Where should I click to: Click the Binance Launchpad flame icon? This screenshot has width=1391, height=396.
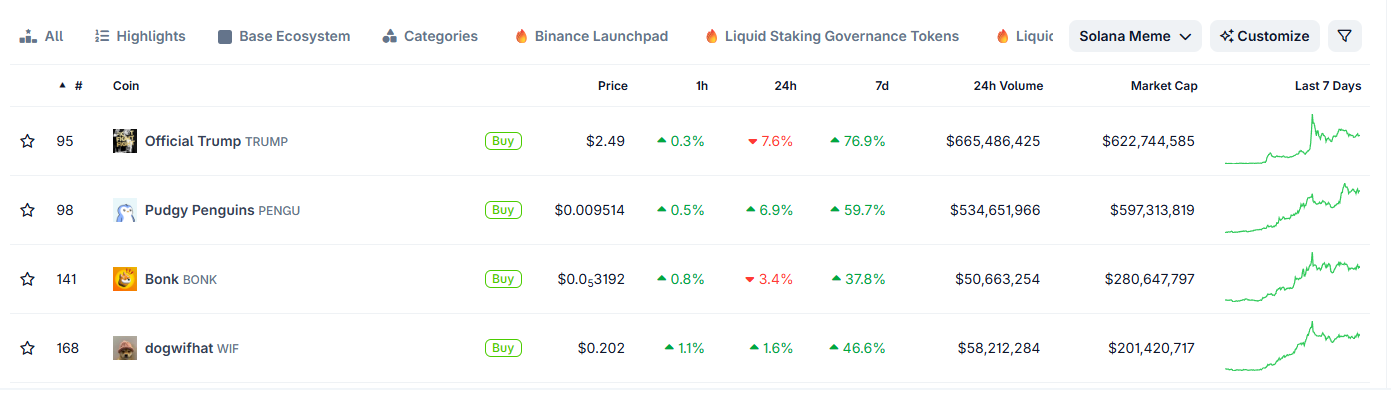click(x=521, y=36)
